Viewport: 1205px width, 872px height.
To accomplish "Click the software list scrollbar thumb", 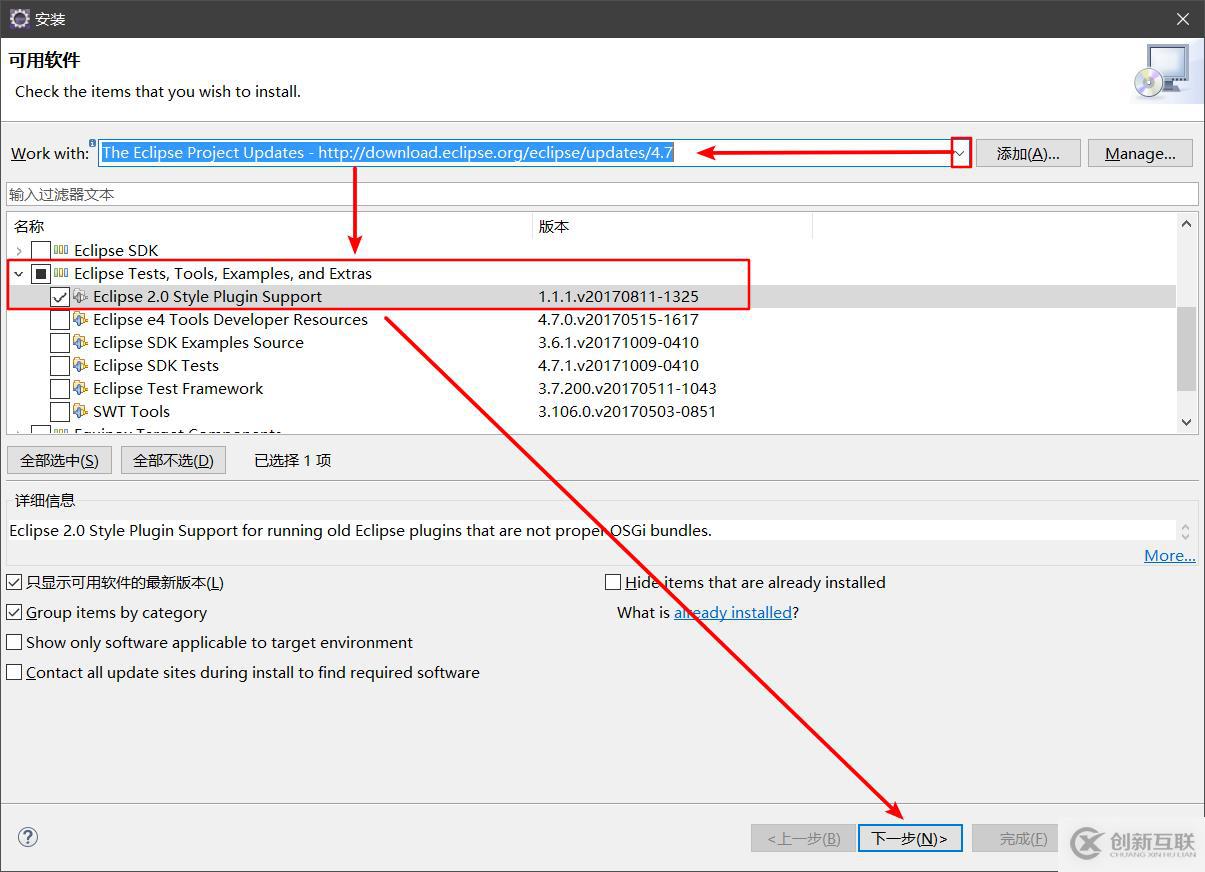I will [1187, 348].
